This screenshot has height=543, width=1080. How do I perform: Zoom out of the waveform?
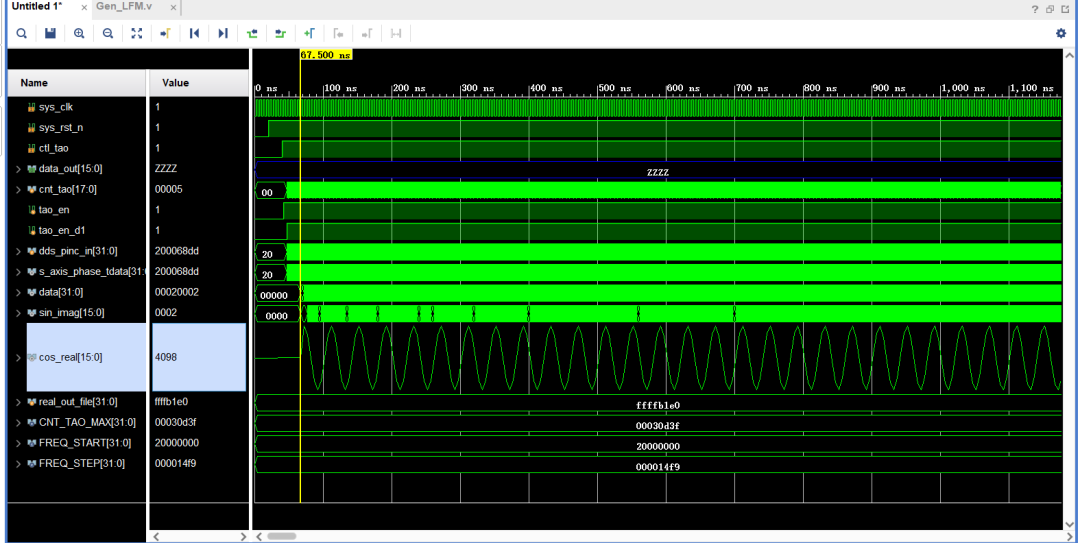[x=108, y=33]
